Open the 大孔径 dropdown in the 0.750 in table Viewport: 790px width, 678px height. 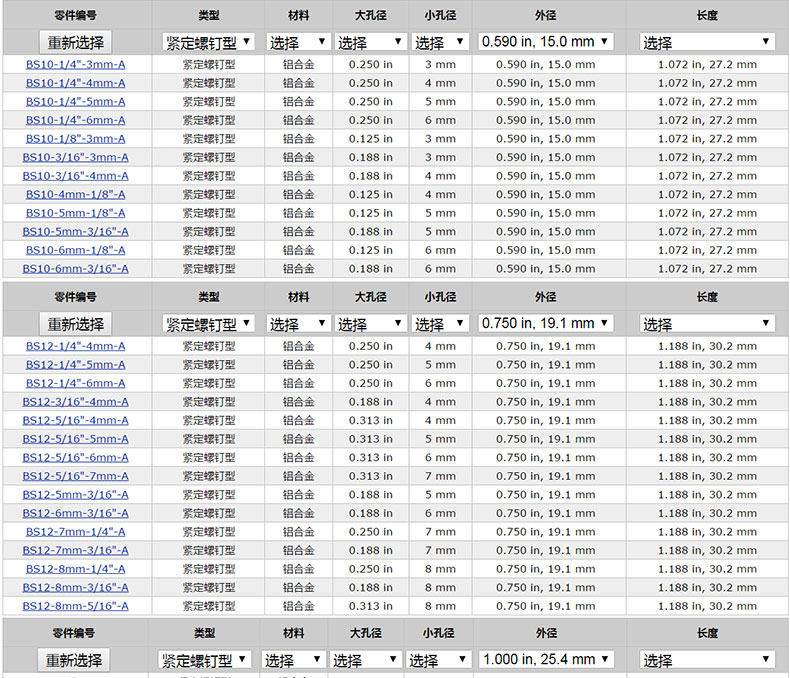(x=369, y=324)
